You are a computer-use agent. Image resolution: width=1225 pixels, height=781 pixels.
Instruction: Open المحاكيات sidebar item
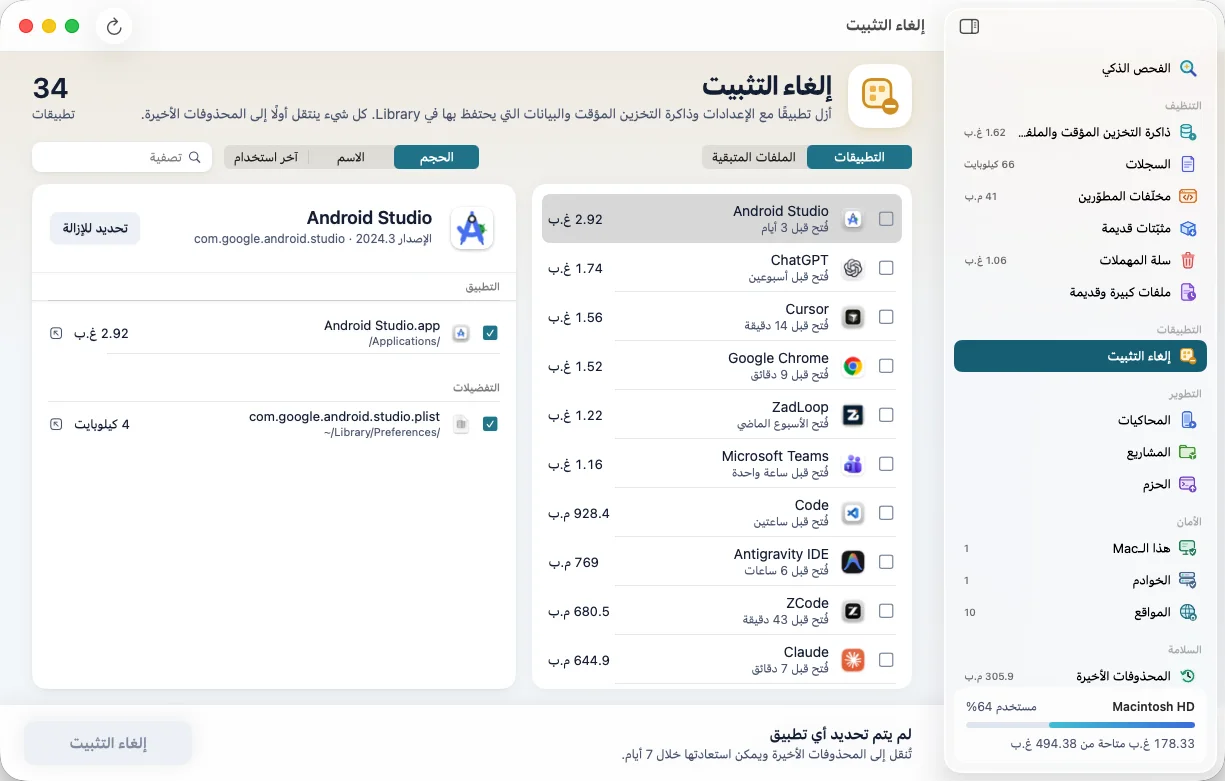pos(1080,420)
